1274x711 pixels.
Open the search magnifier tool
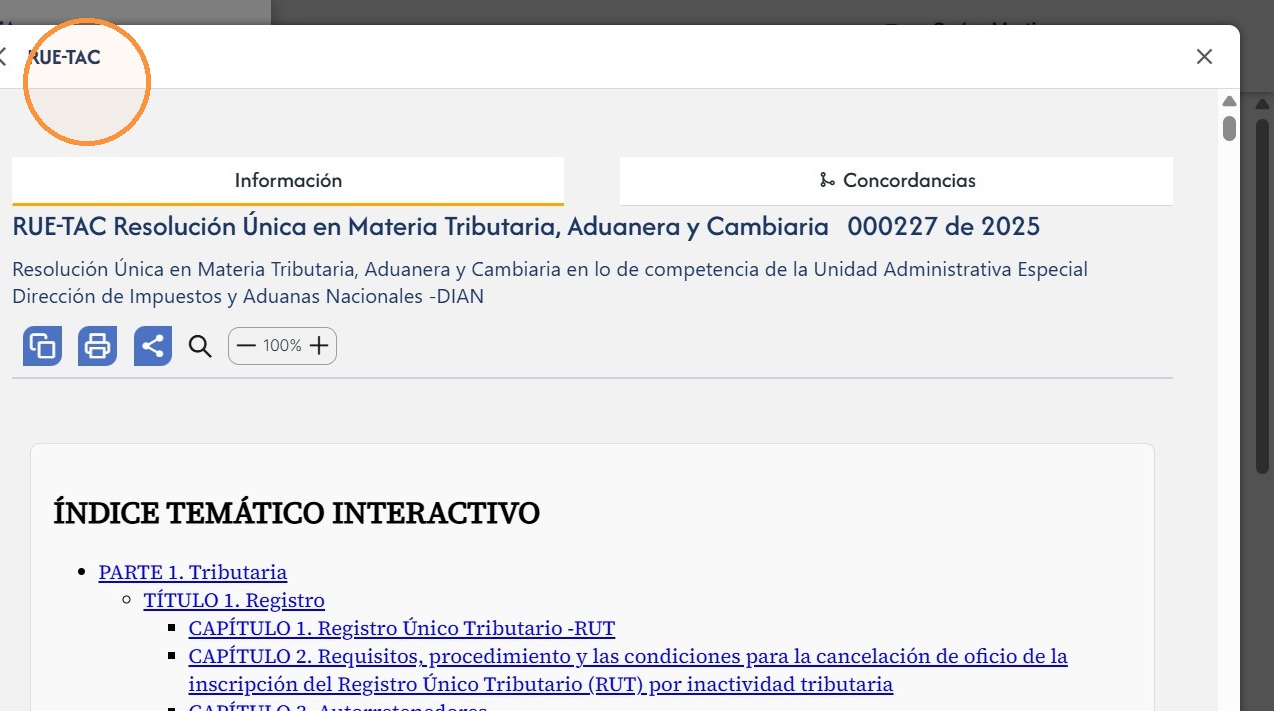(200, 347)
